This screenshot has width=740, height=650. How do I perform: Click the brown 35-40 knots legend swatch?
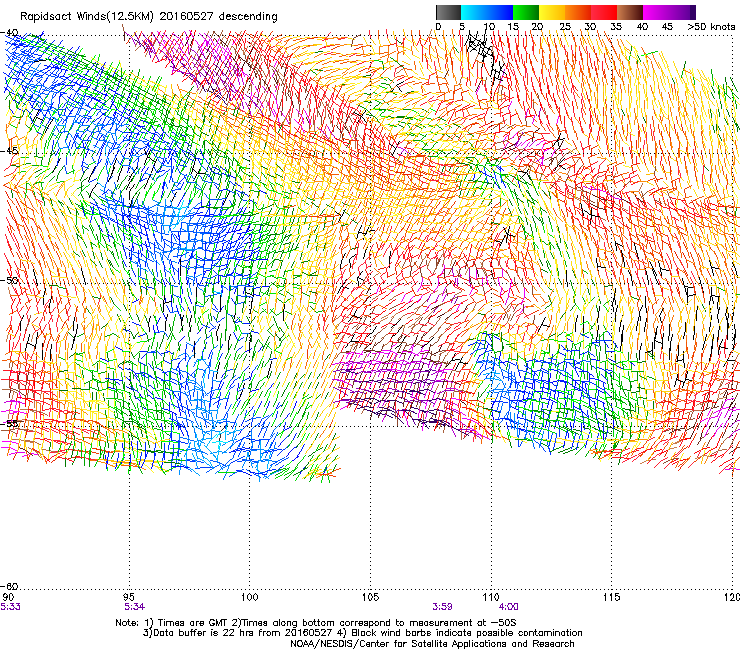630,12
